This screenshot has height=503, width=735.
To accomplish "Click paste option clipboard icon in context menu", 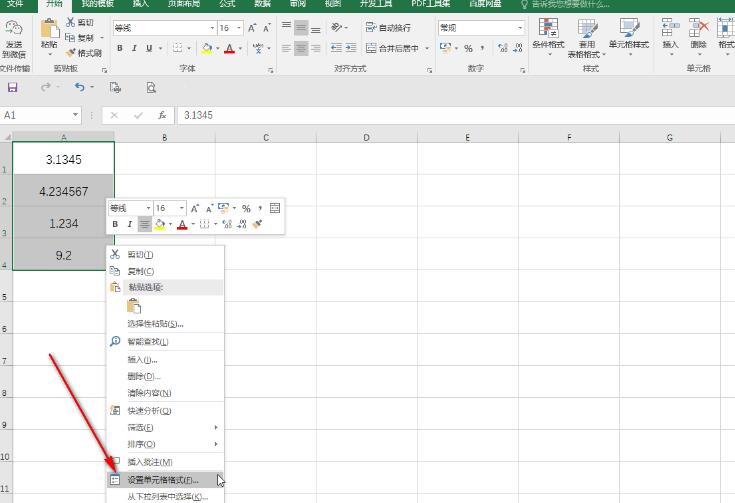I will (x=134, y=306).
